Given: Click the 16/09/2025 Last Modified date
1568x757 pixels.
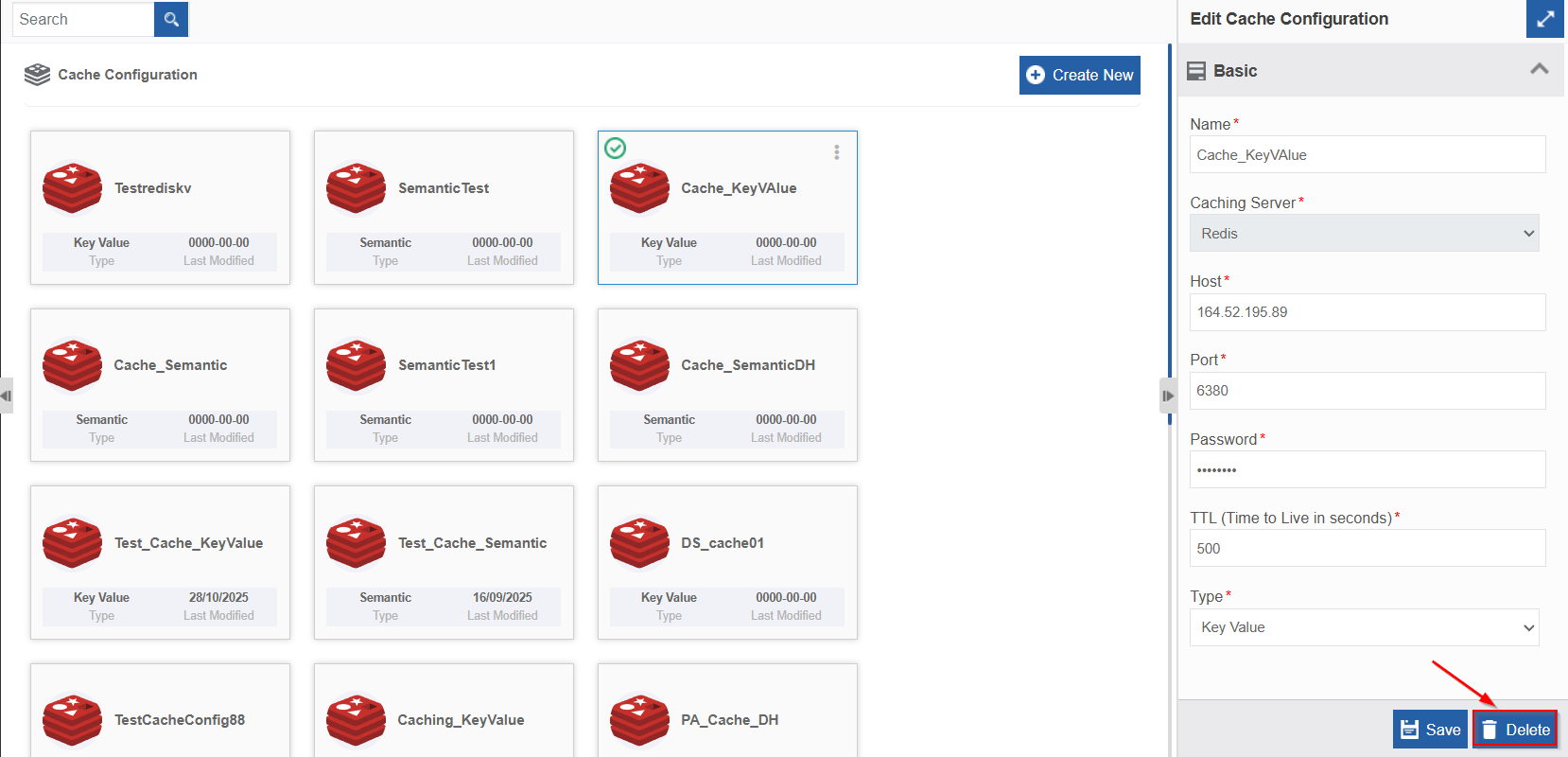Looking at the screenshot, I should point(502,598).
